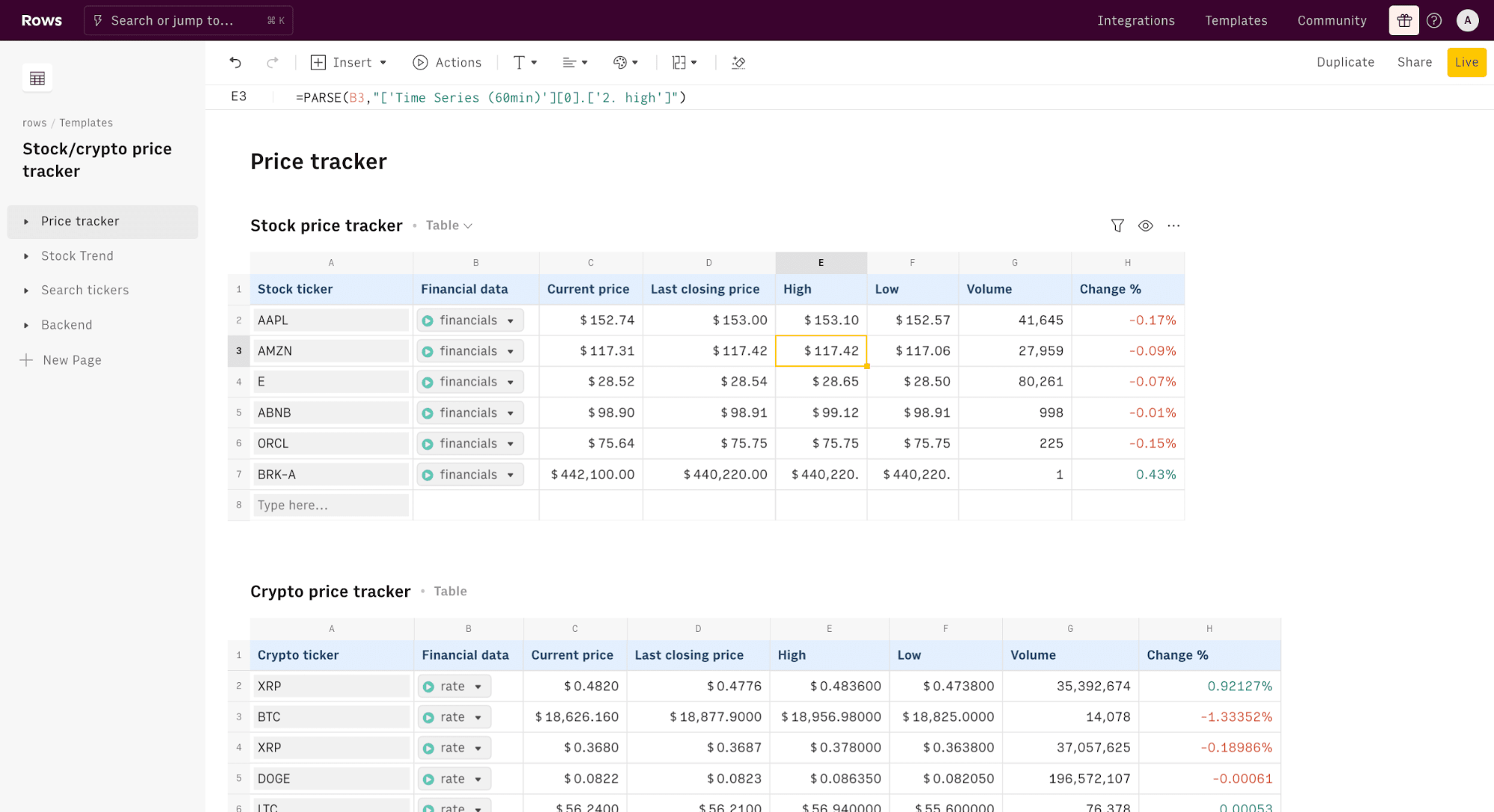
Task: Click the redo arrow icon
Action: coord(272,63)
